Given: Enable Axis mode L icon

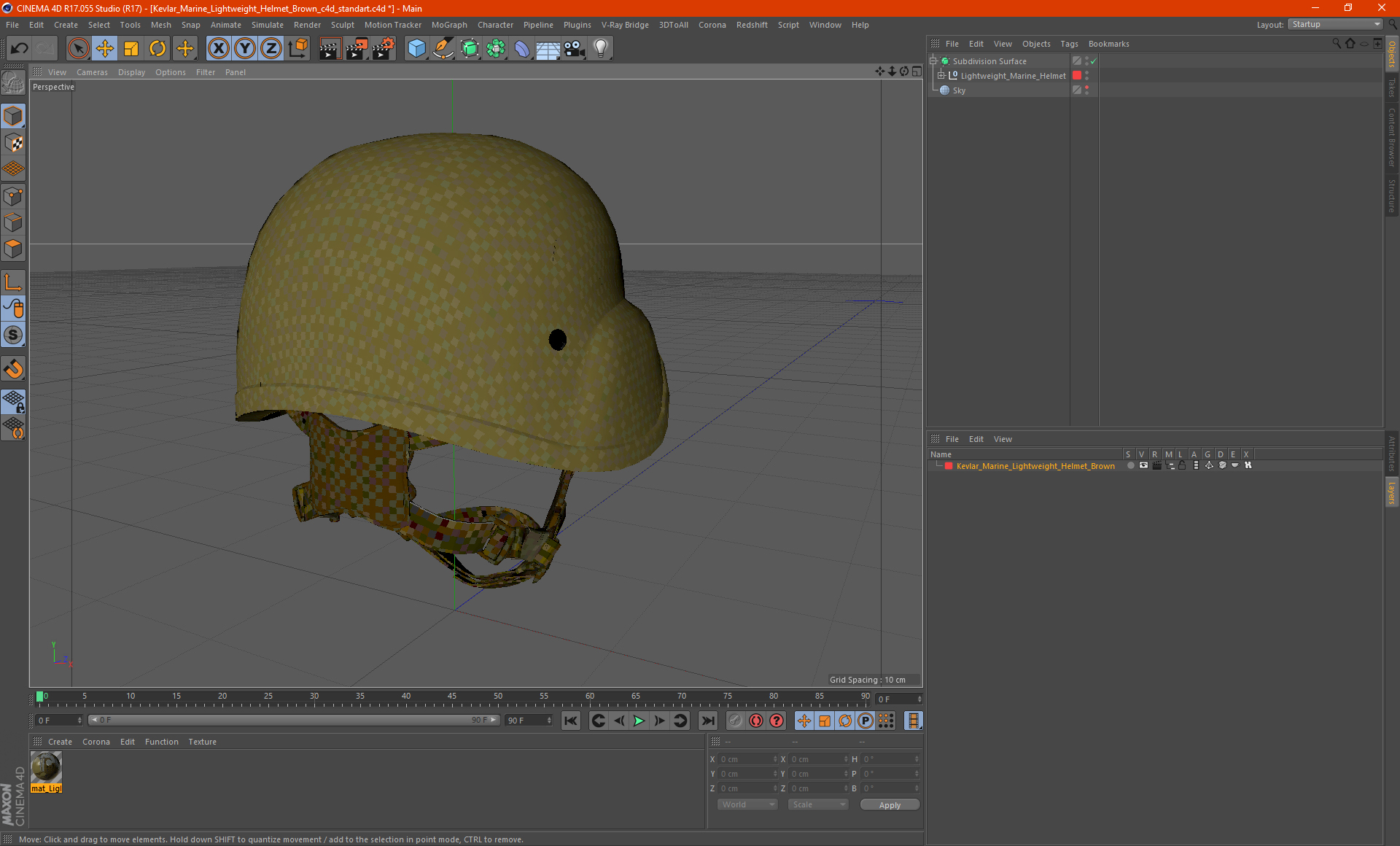Looking at the screenshot, I should (13, 282).
